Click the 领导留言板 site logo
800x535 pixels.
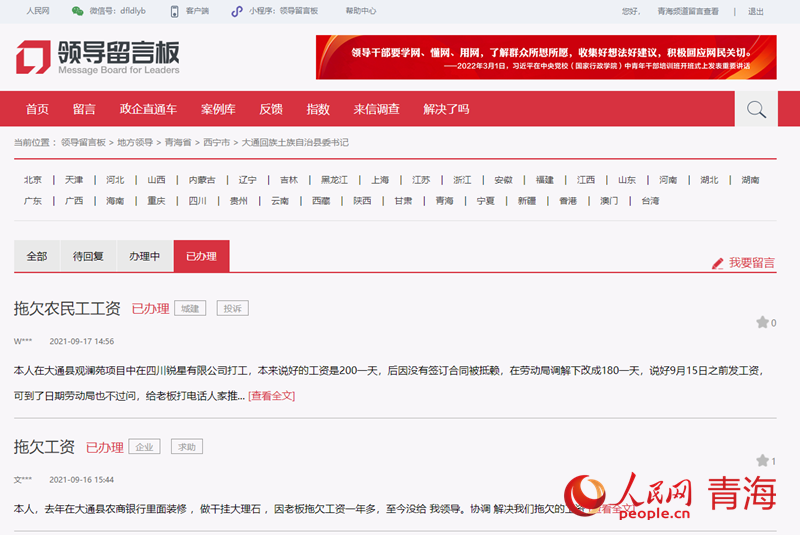(x=97, y=57)
